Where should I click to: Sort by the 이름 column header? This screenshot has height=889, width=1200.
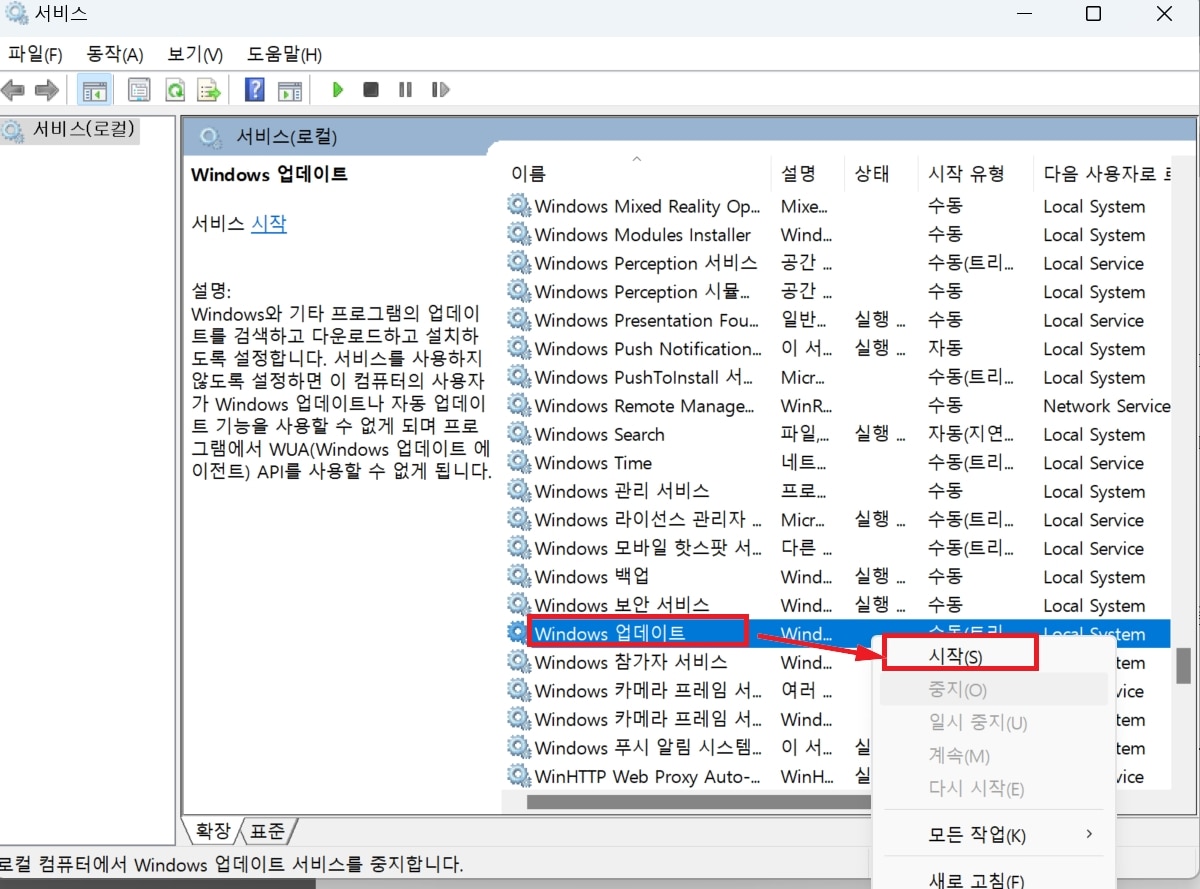[x=636, y=173]
